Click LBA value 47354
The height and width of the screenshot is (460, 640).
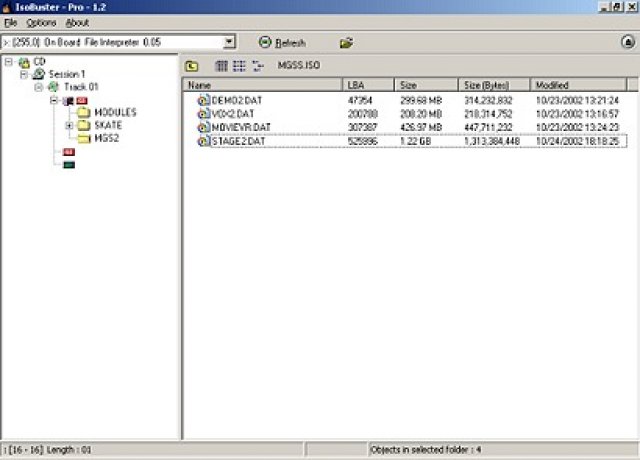click(x=360, y=100)
